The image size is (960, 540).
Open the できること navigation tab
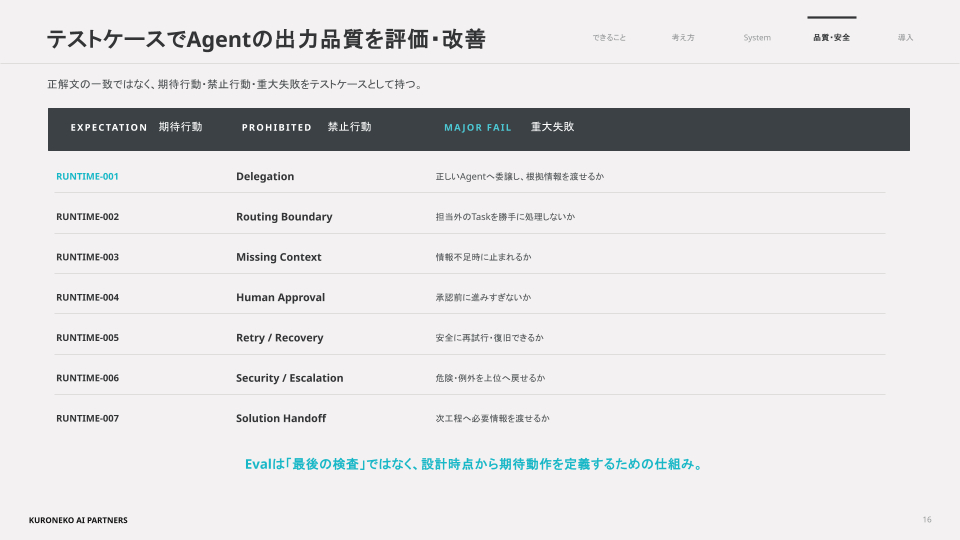[x=609, y=37]
